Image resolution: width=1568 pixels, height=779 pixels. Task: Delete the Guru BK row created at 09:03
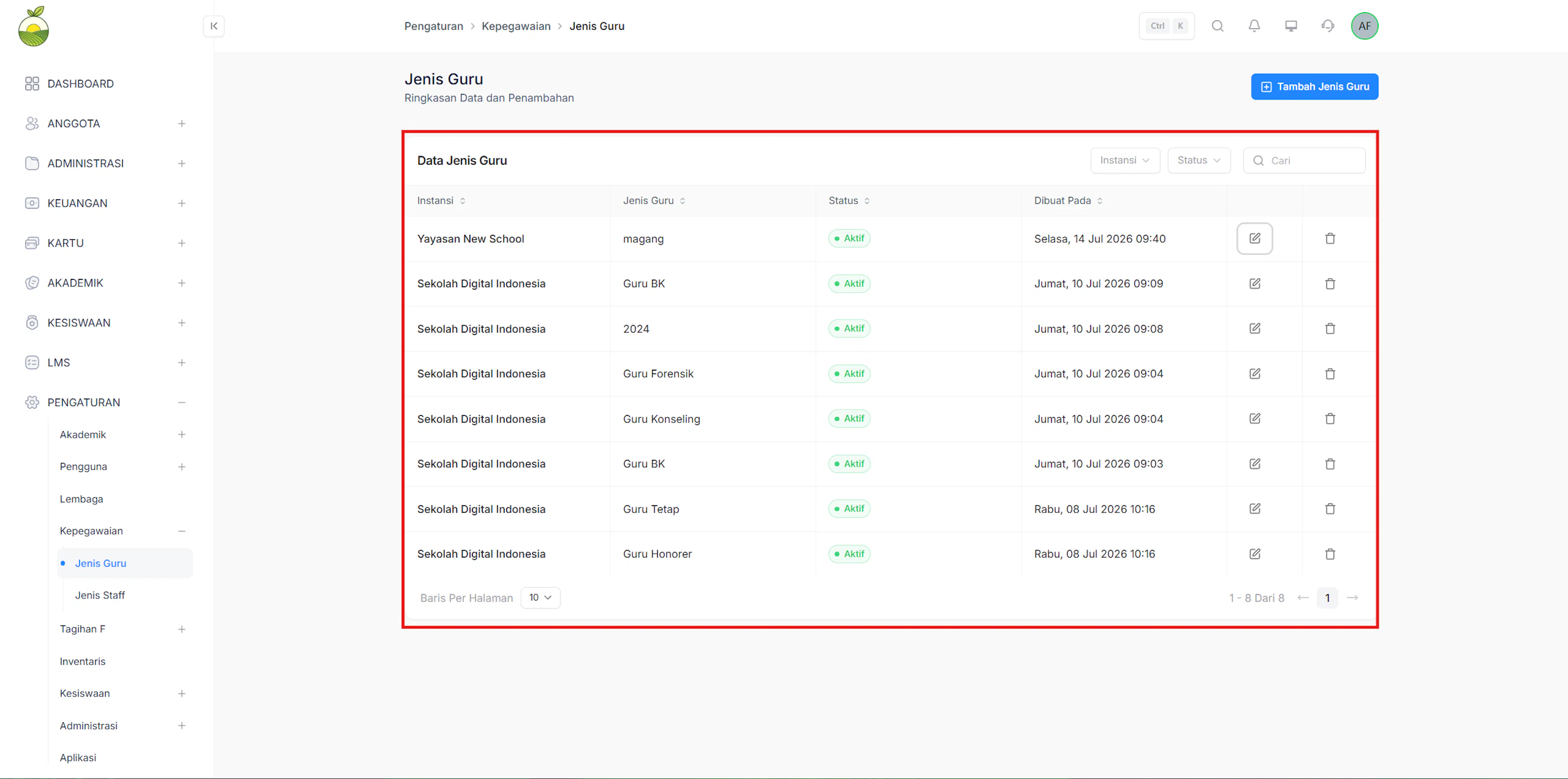[x=1330, y=464]
